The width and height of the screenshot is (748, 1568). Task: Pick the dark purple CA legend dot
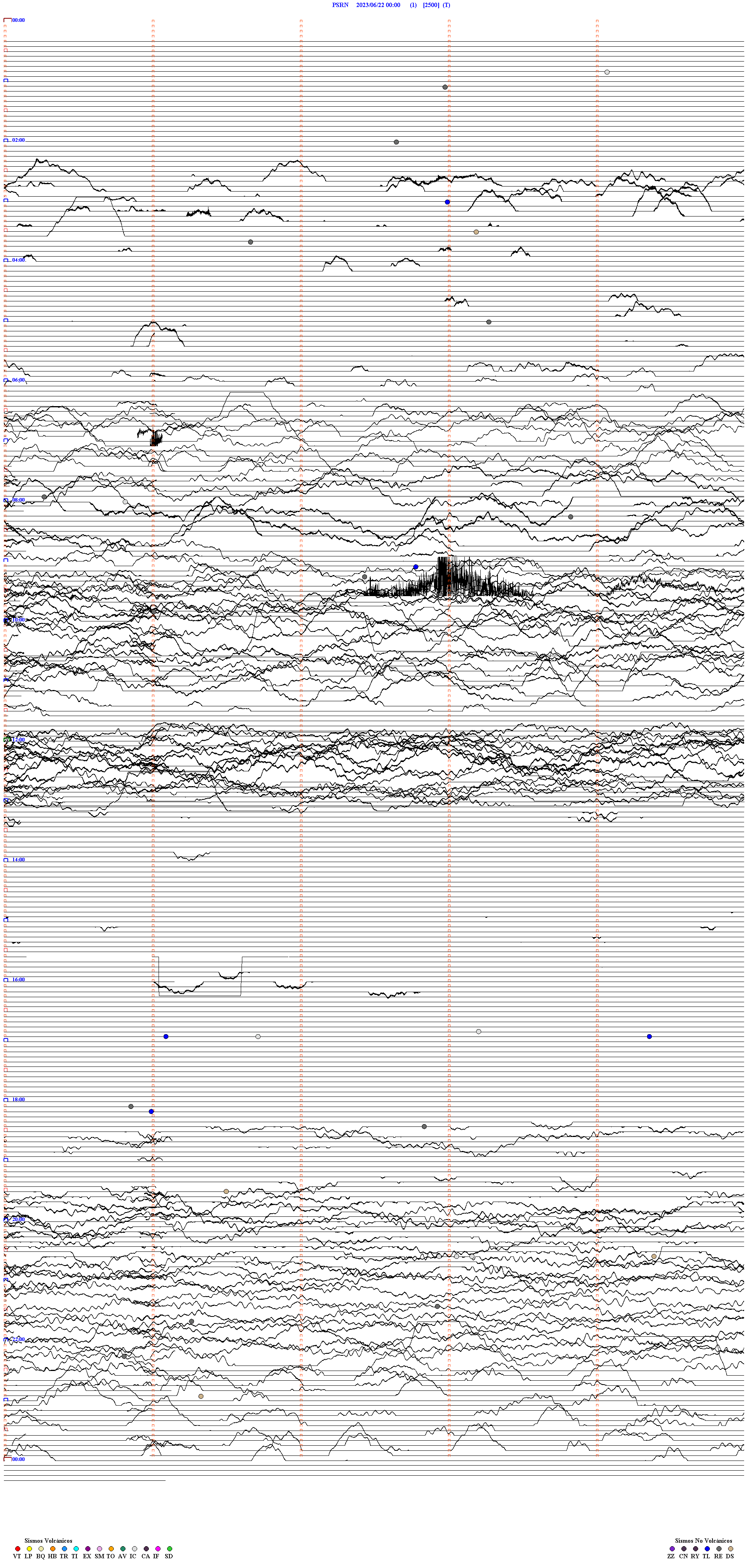click(x=146, y=1549)
